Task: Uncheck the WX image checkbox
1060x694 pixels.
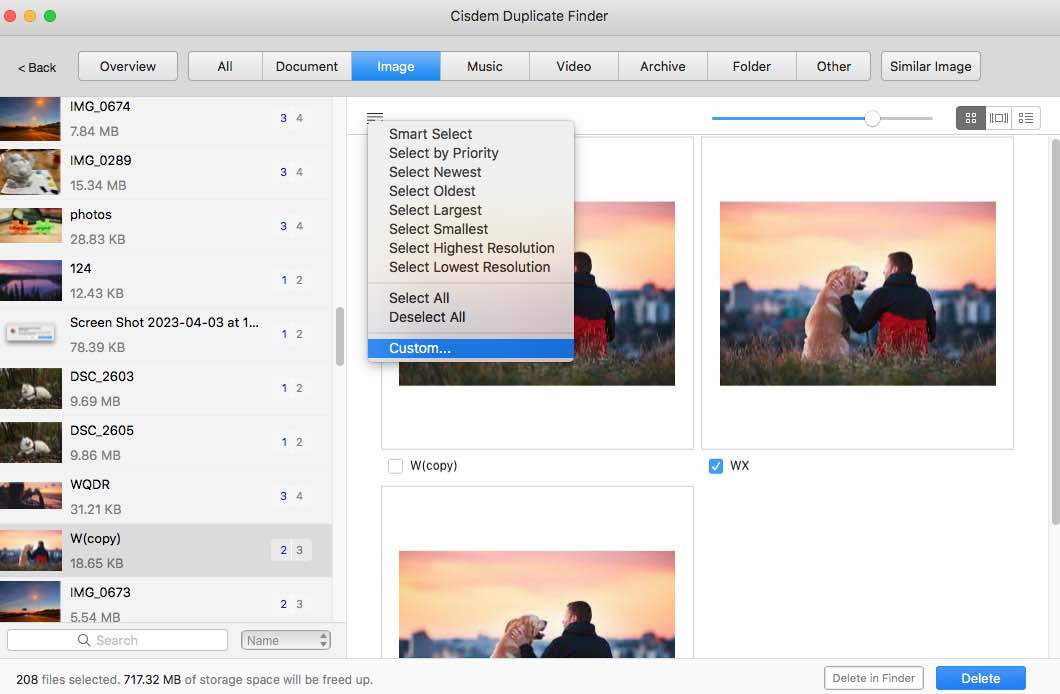Action: (716, 465)
